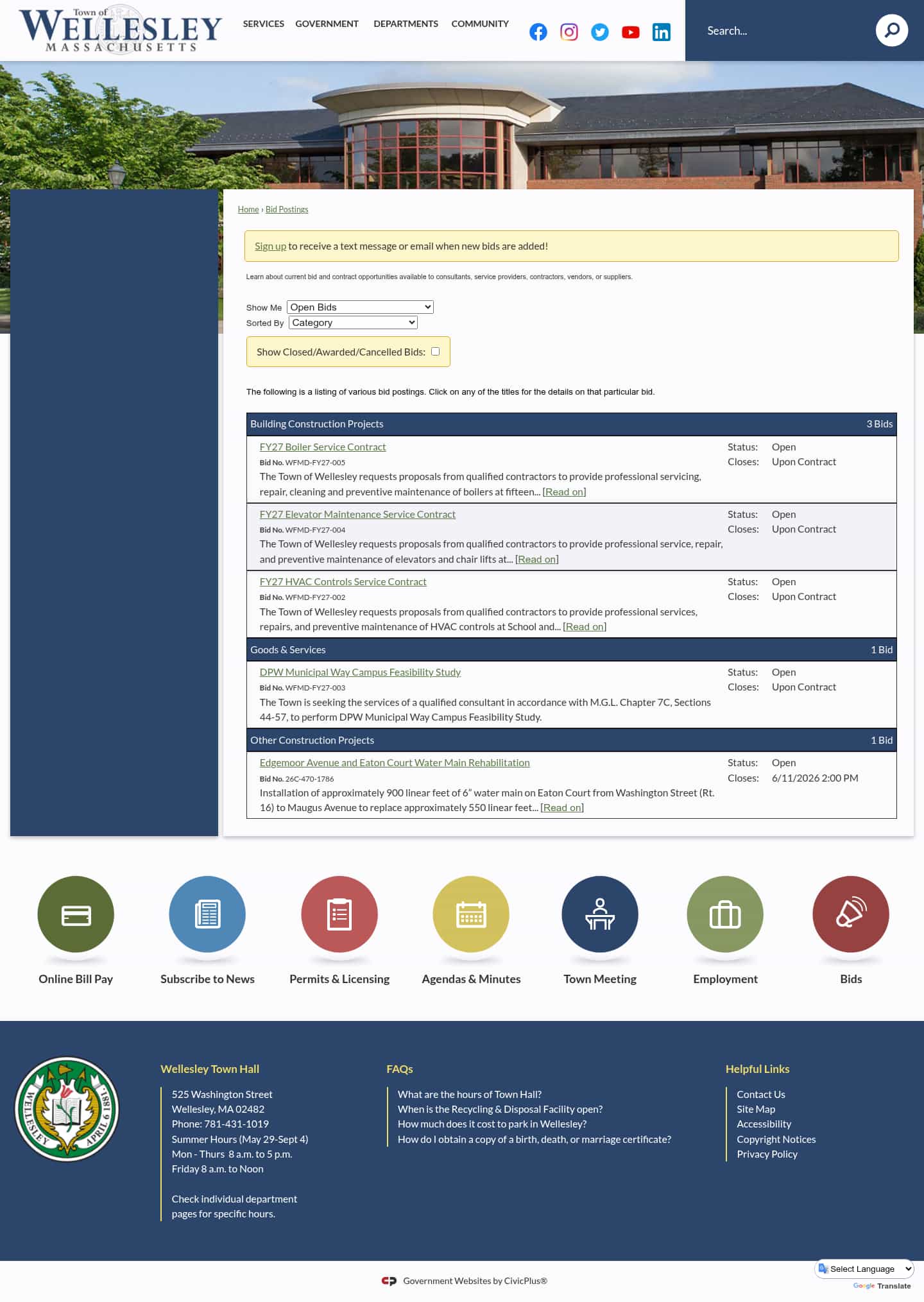
Task: Open FAQ about parking cost in Wellesley
Action: coord(492,1124)
